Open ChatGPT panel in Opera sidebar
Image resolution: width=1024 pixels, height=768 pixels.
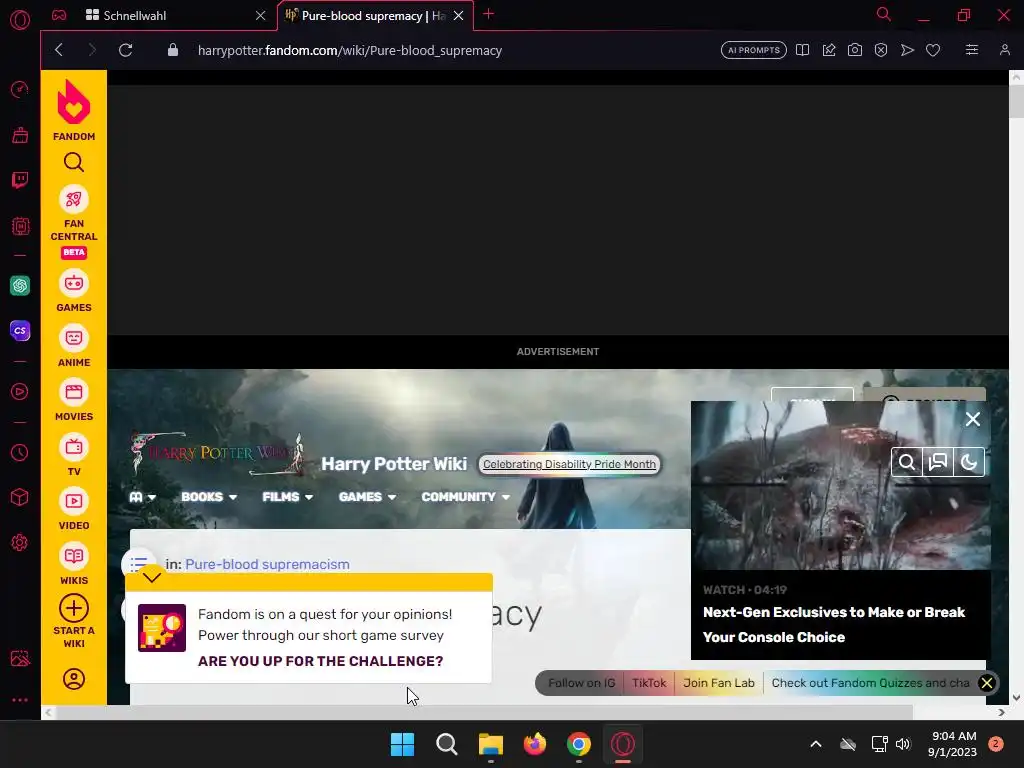20,285
